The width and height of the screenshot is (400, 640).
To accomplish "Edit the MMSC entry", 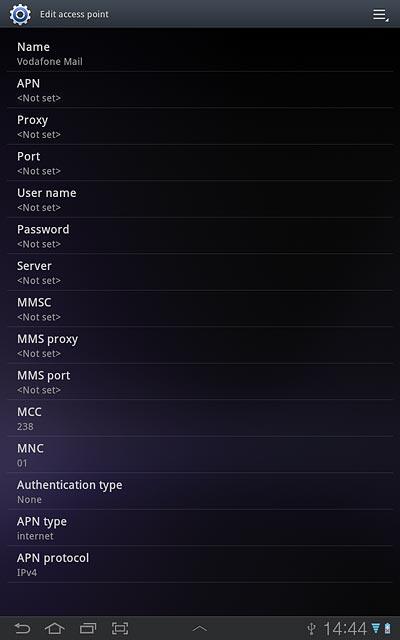I will (x=200, y=309).
